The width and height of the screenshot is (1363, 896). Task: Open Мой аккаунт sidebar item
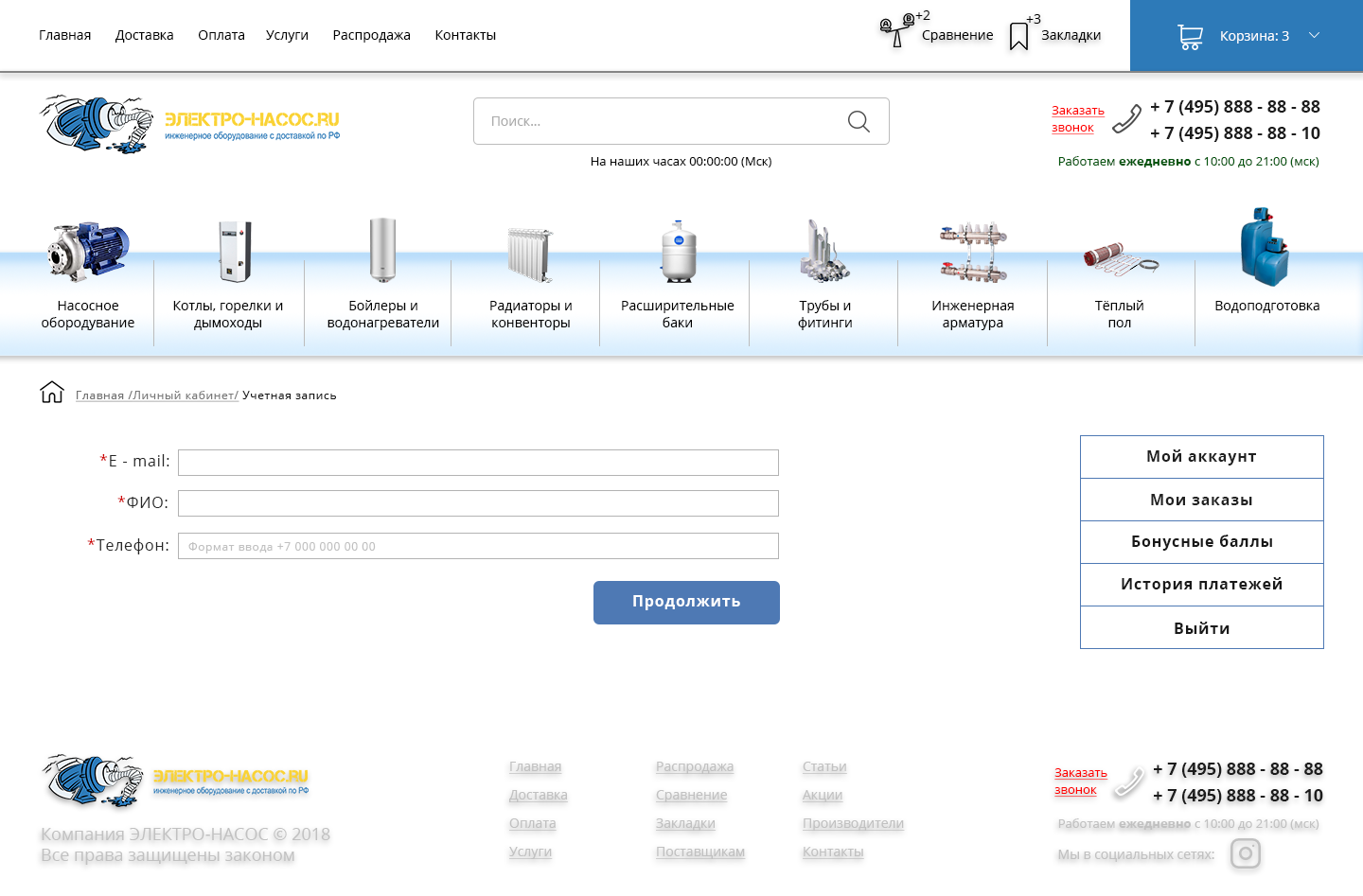pyautogui.click(x=1202, y=457)
